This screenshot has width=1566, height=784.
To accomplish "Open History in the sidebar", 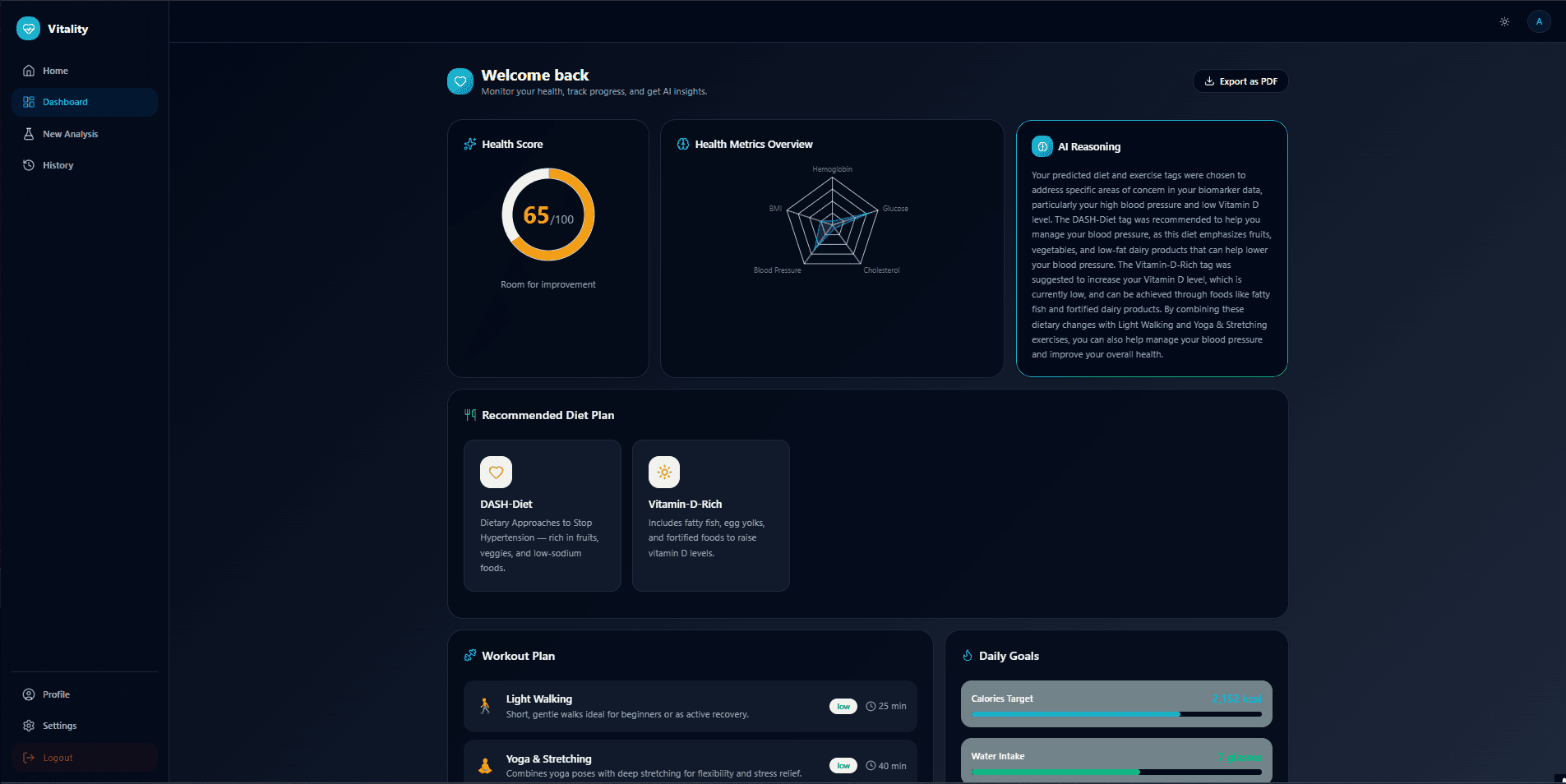I will pyautogui.click(x=85, y=165).
